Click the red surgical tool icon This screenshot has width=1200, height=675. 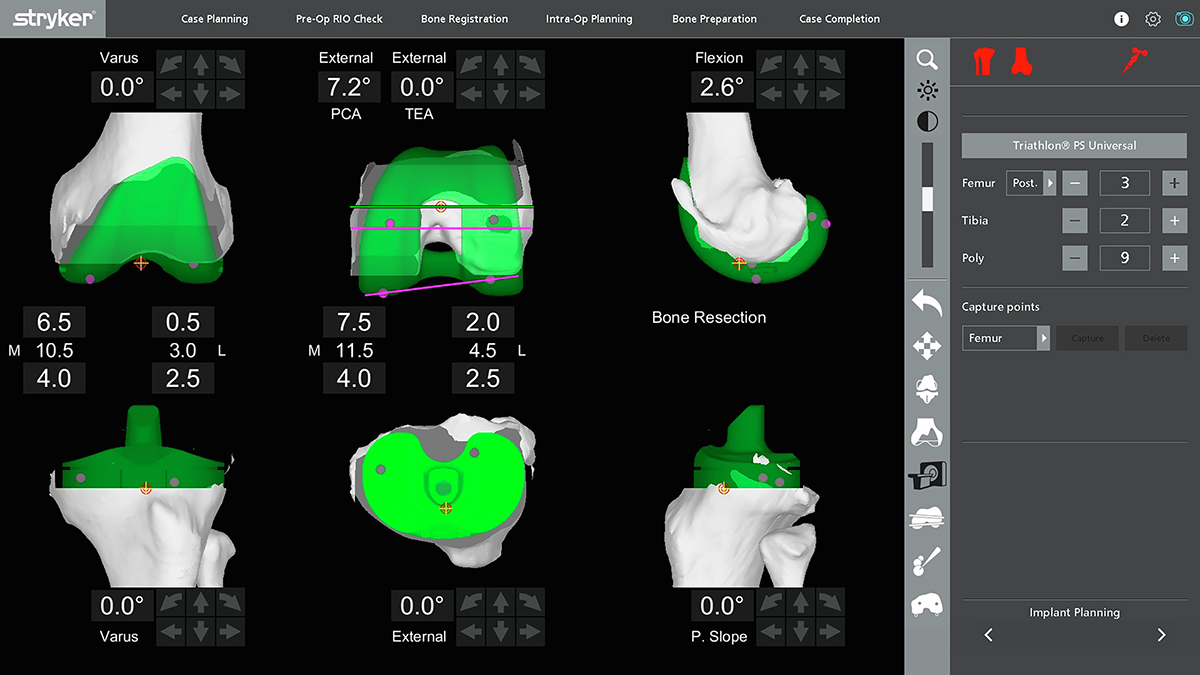tap(1134, 62)
